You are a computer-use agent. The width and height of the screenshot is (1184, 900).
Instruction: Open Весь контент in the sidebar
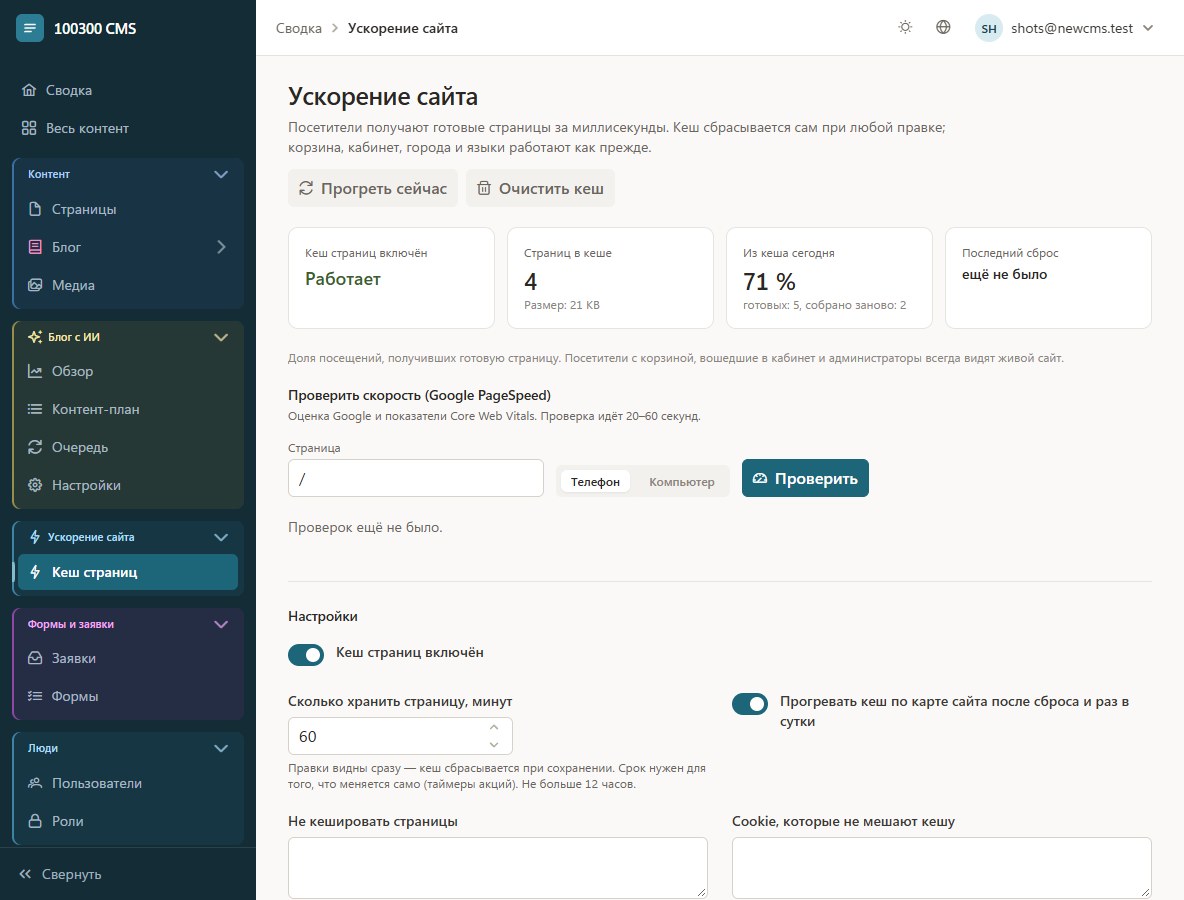click(x=128, y=128)
